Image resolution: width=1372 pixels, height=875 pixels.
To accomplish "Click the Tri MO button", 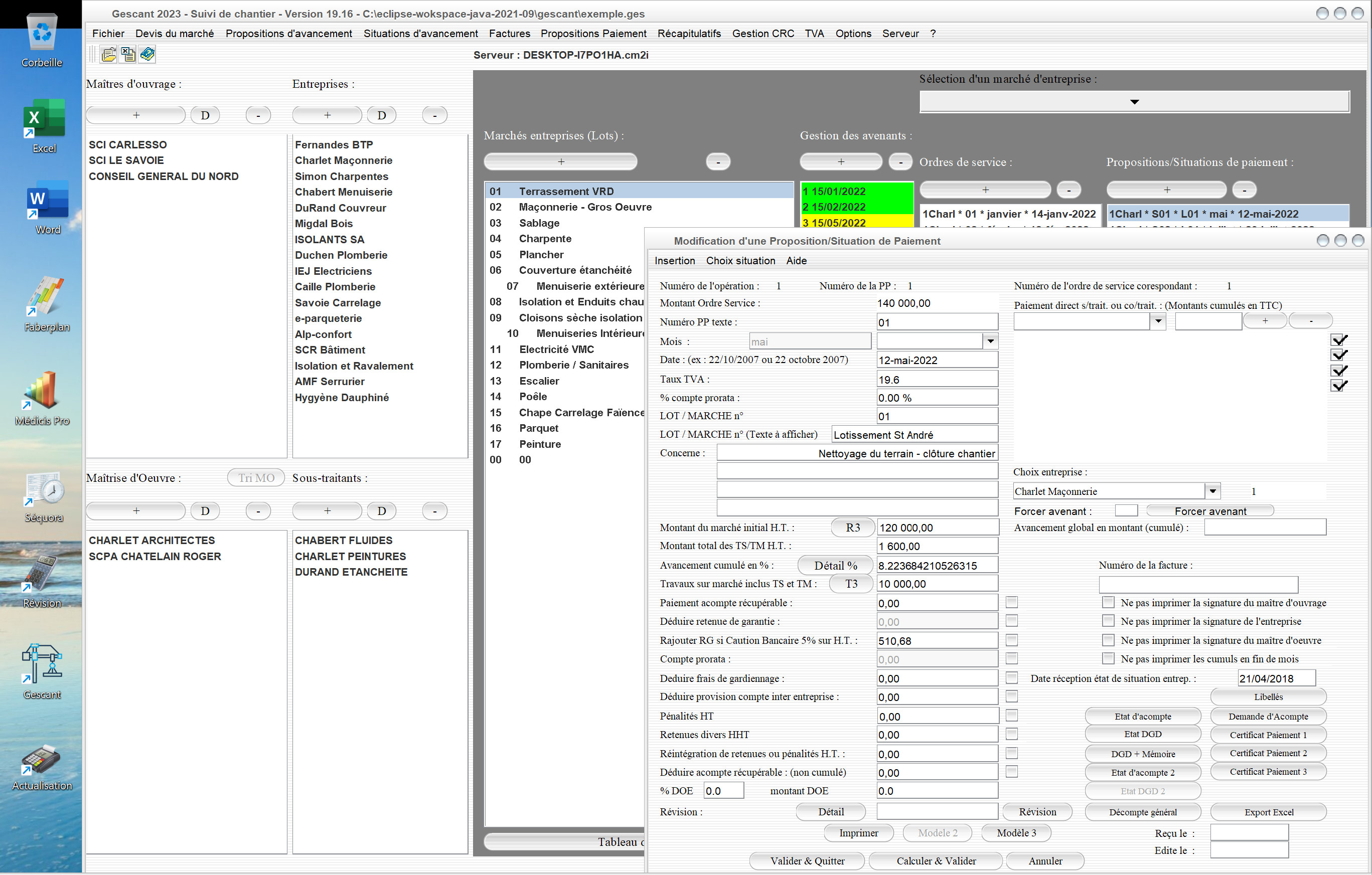I will tap(256, 477).
